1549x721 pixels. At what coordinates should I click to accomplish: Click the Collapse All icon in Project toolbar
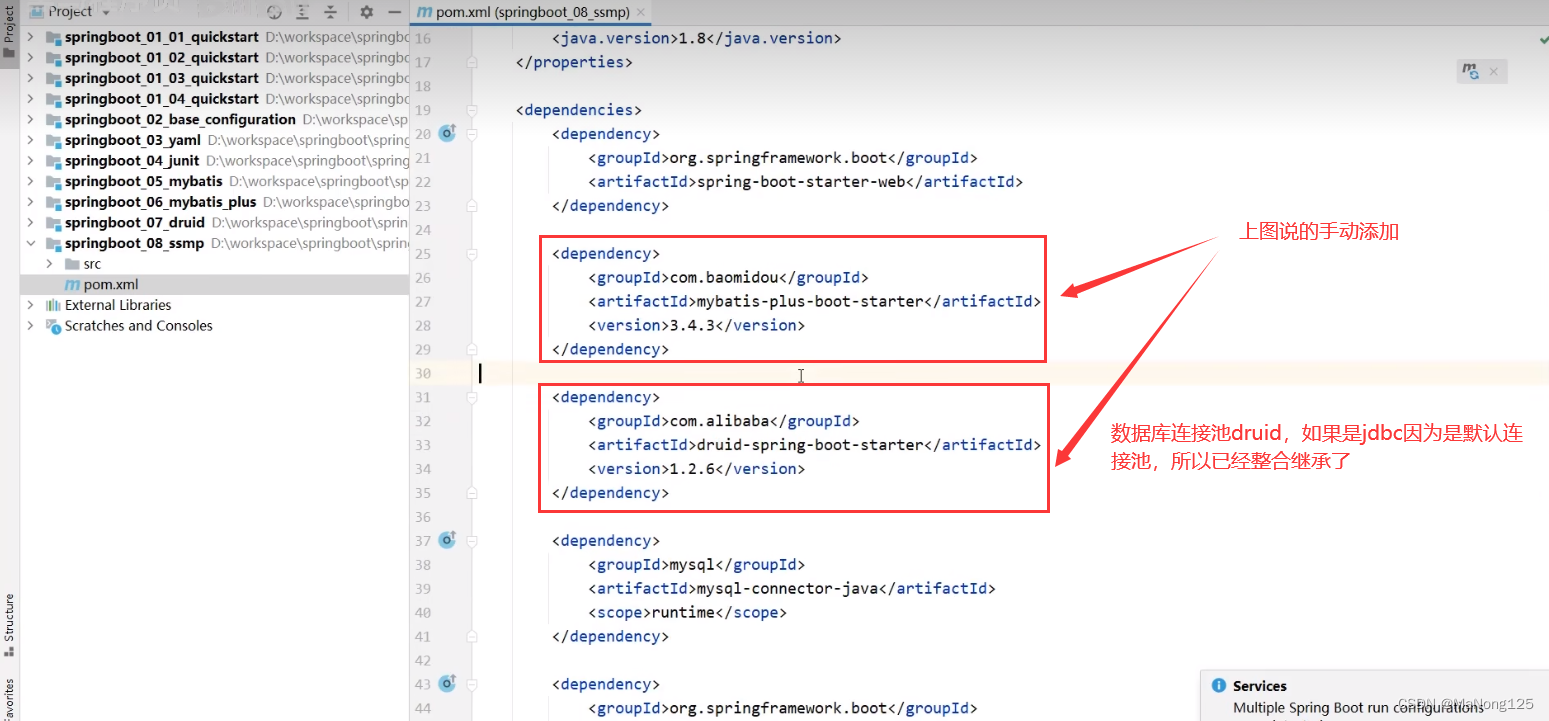point(329,12)
